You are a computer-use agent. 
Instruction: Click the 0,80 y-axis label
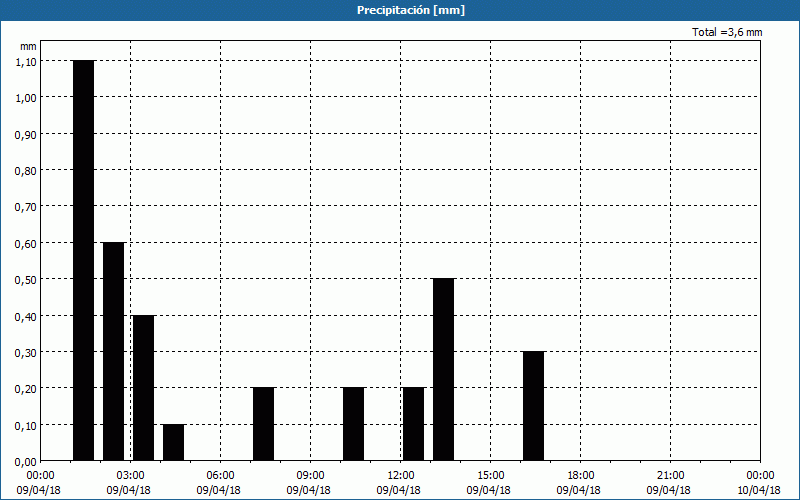[x=26, y=171]
